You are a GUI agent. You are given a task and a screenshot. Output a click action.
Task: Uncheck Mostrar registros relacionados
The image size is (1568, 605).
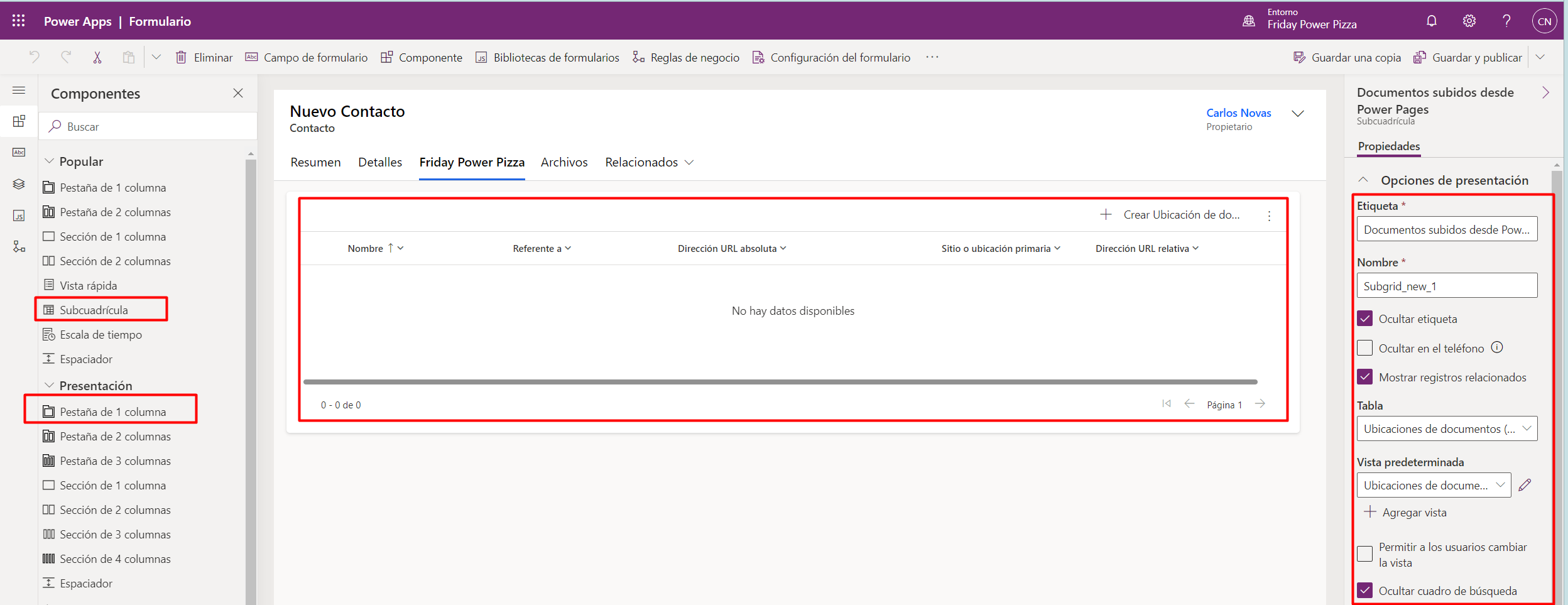click(1364, 377)
